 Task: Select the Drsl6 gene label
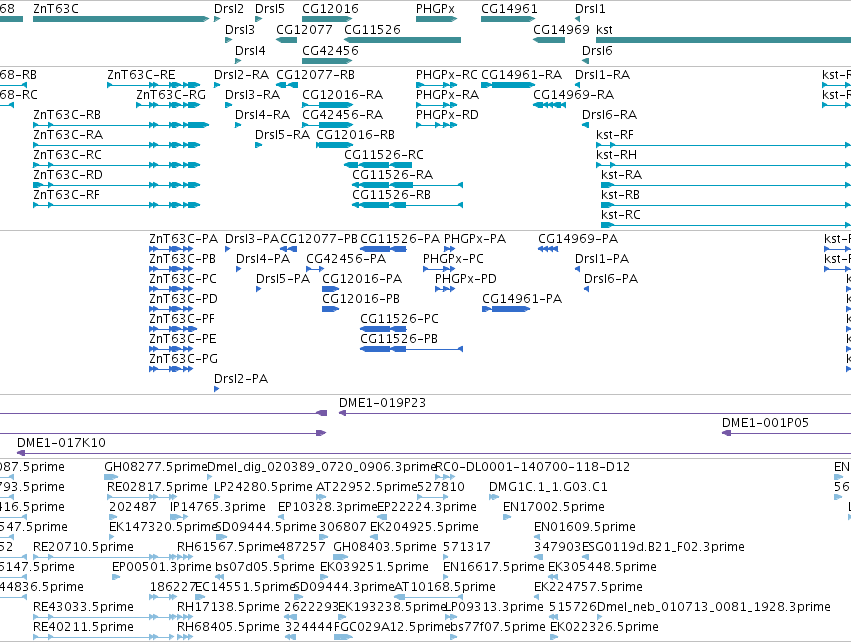point(597,50)
